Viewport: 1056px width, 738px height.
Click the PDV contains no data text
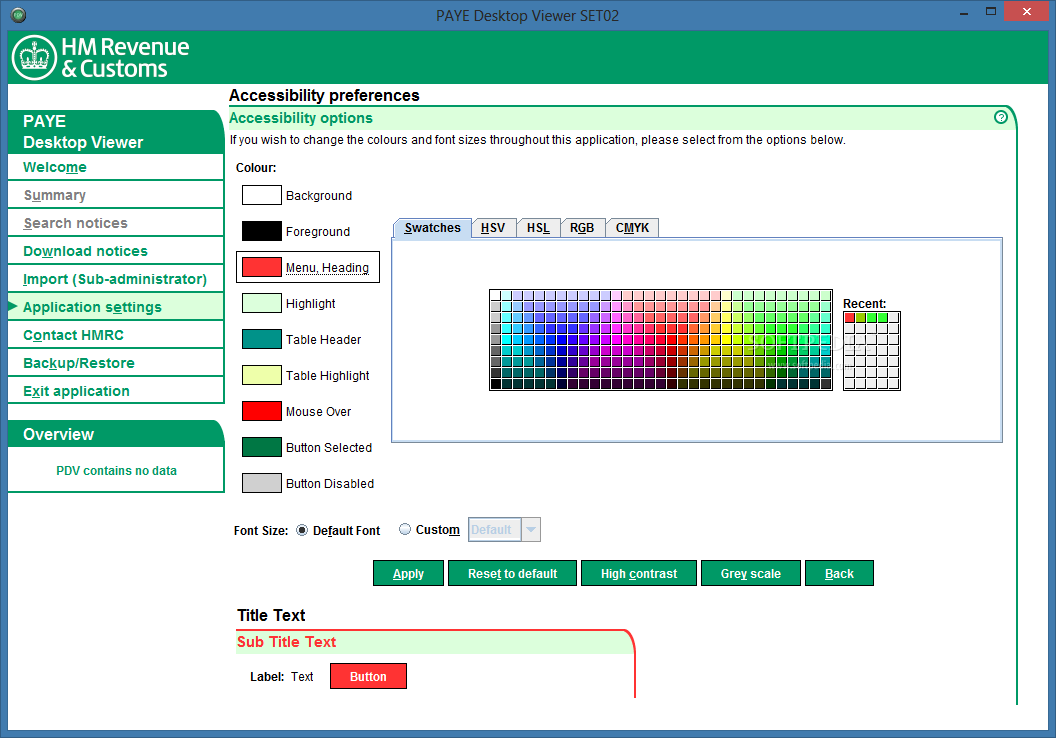(x=117, y=471)
